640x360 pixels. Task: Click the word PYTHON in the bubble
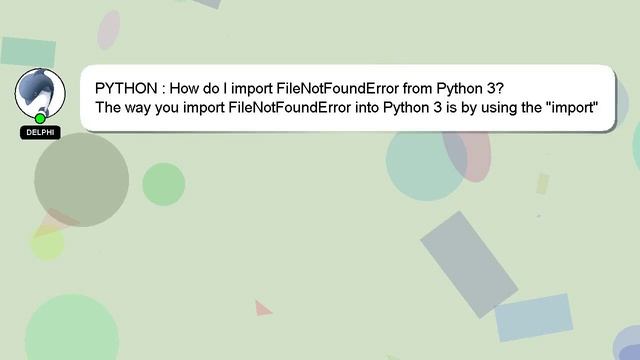tap(126, 88)
